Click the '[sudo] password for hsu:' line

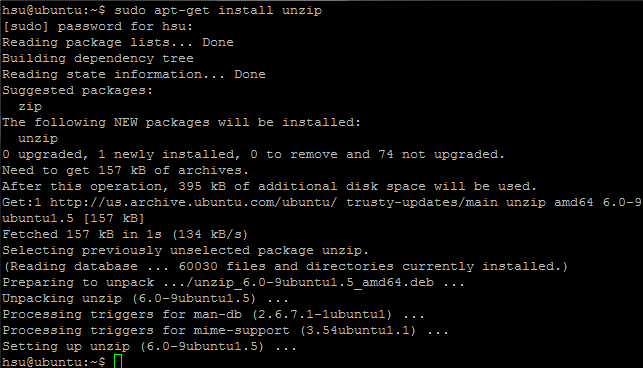click(98, 26)
